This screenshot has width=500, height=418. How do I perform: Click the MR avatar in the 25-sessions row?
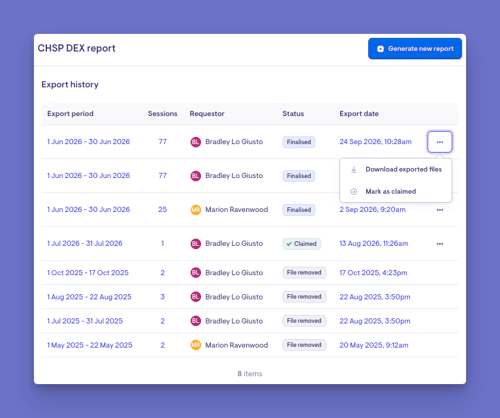pos(196,210)
